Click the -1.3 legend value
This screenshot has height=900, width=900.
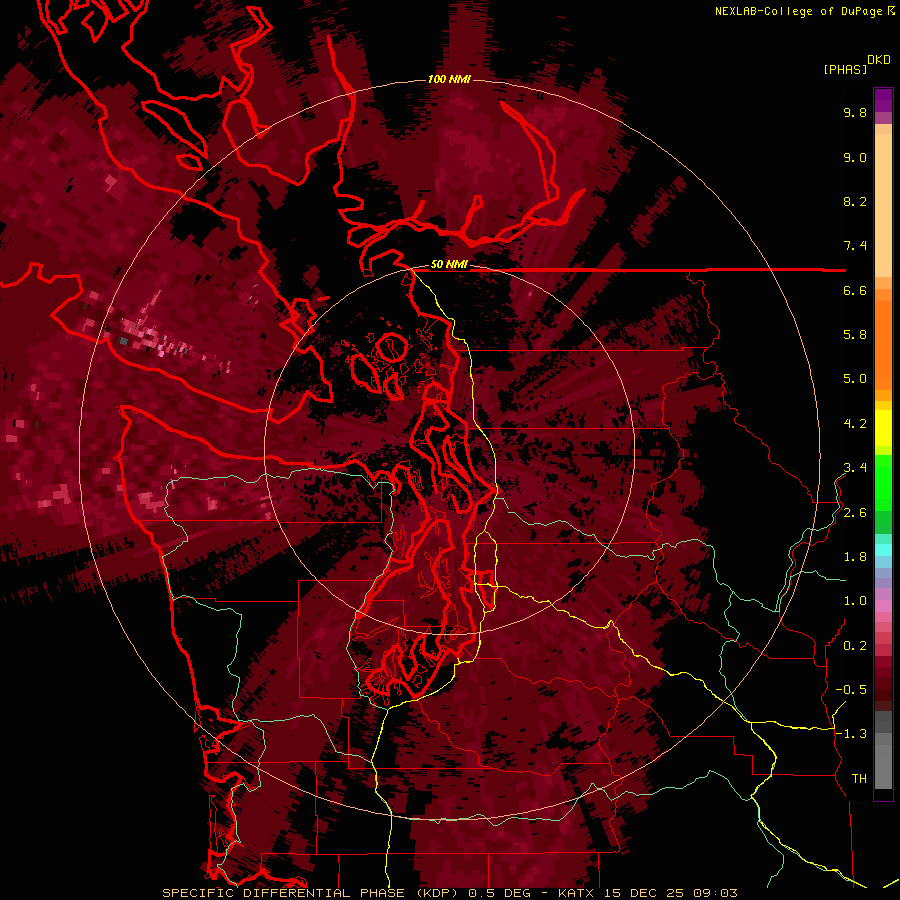coord(851,734)
